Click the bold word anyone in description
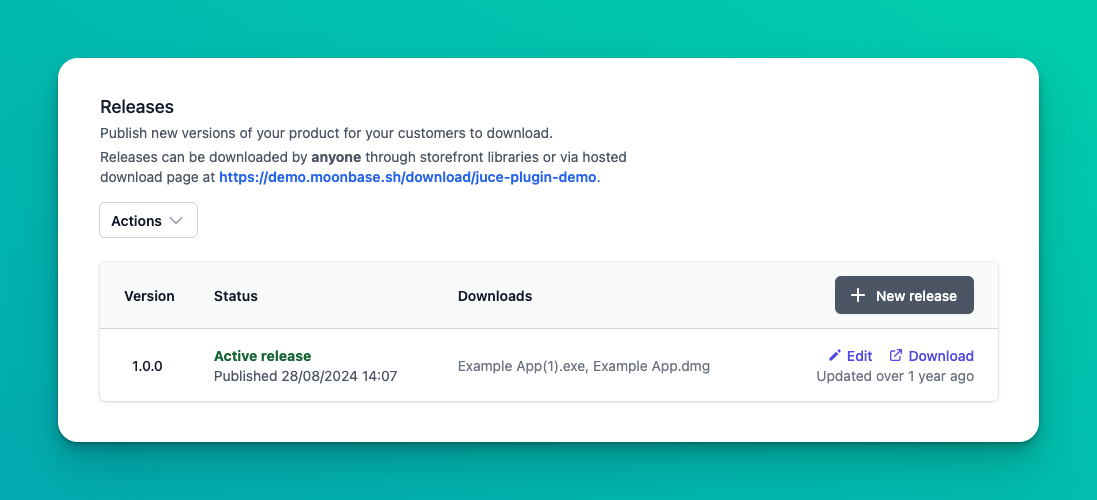 pos(336,157)
